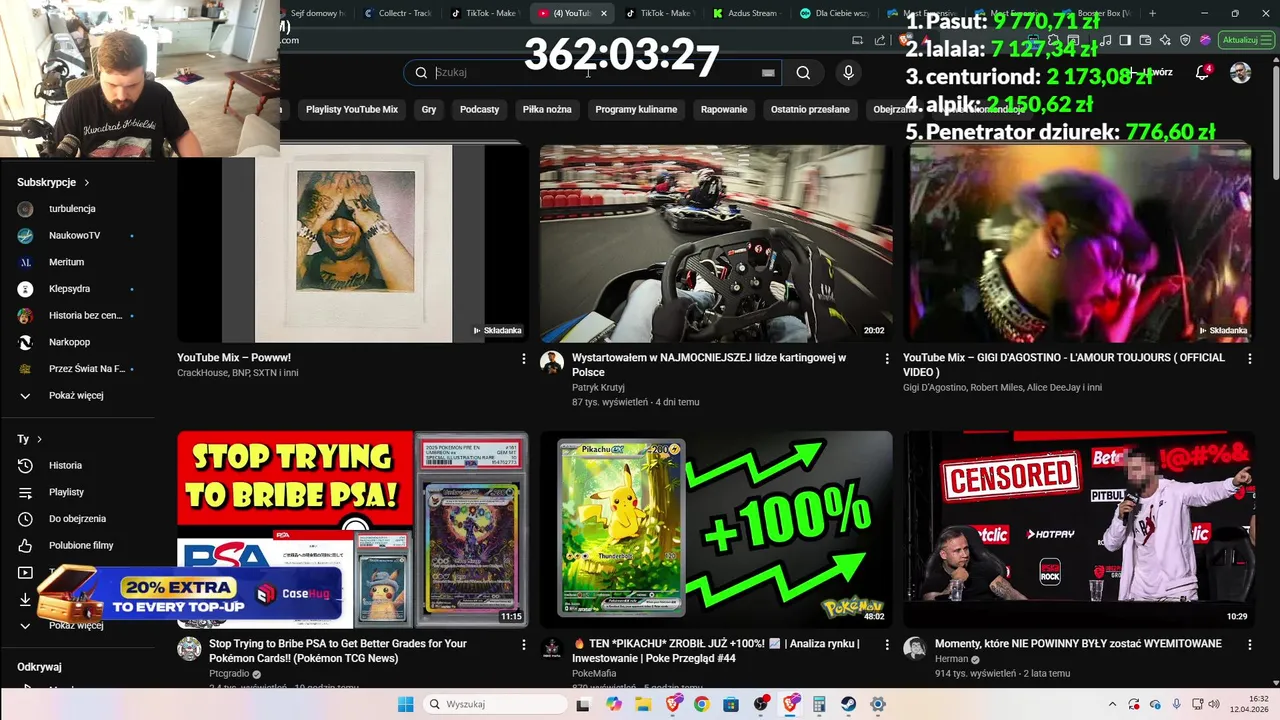Click the YouTube search magnifier button
The width and height of the screenshot is (1280, 720).
tap(803, 72)
